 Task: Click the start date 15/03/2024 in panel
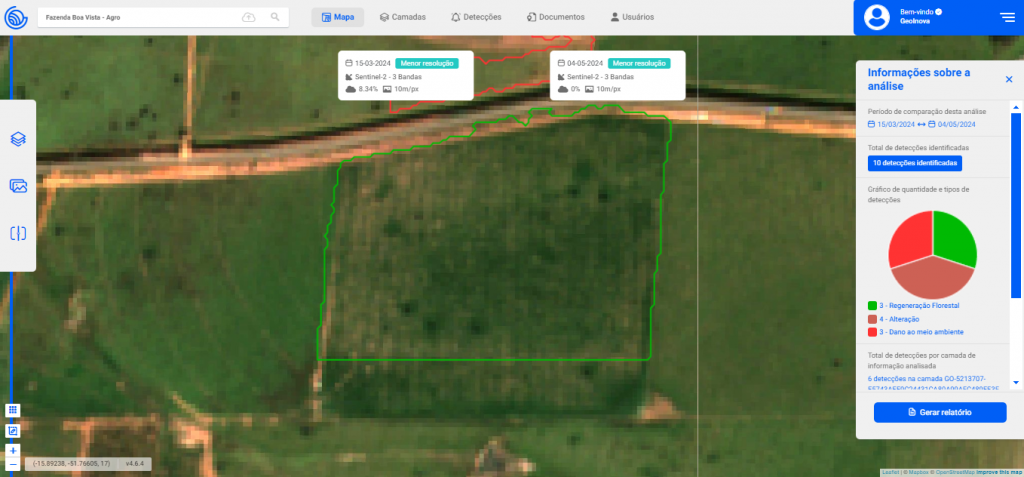896,124
